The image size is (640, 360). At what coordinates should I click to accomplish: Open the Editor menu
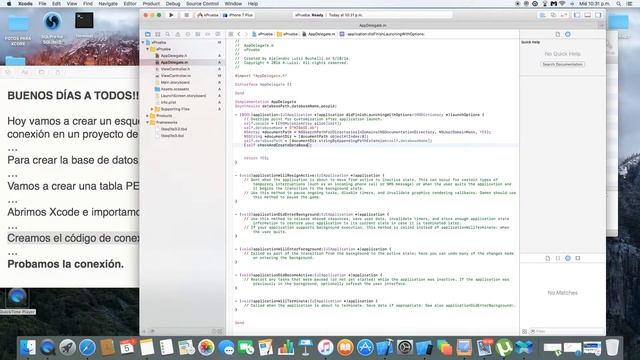130,4
